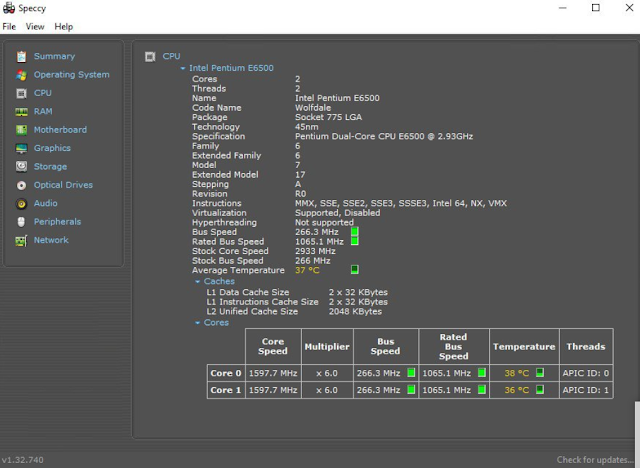The height and width of the screenshot is (468, 640).
Task: Click Check for updates link
Action: pos(595,460)
